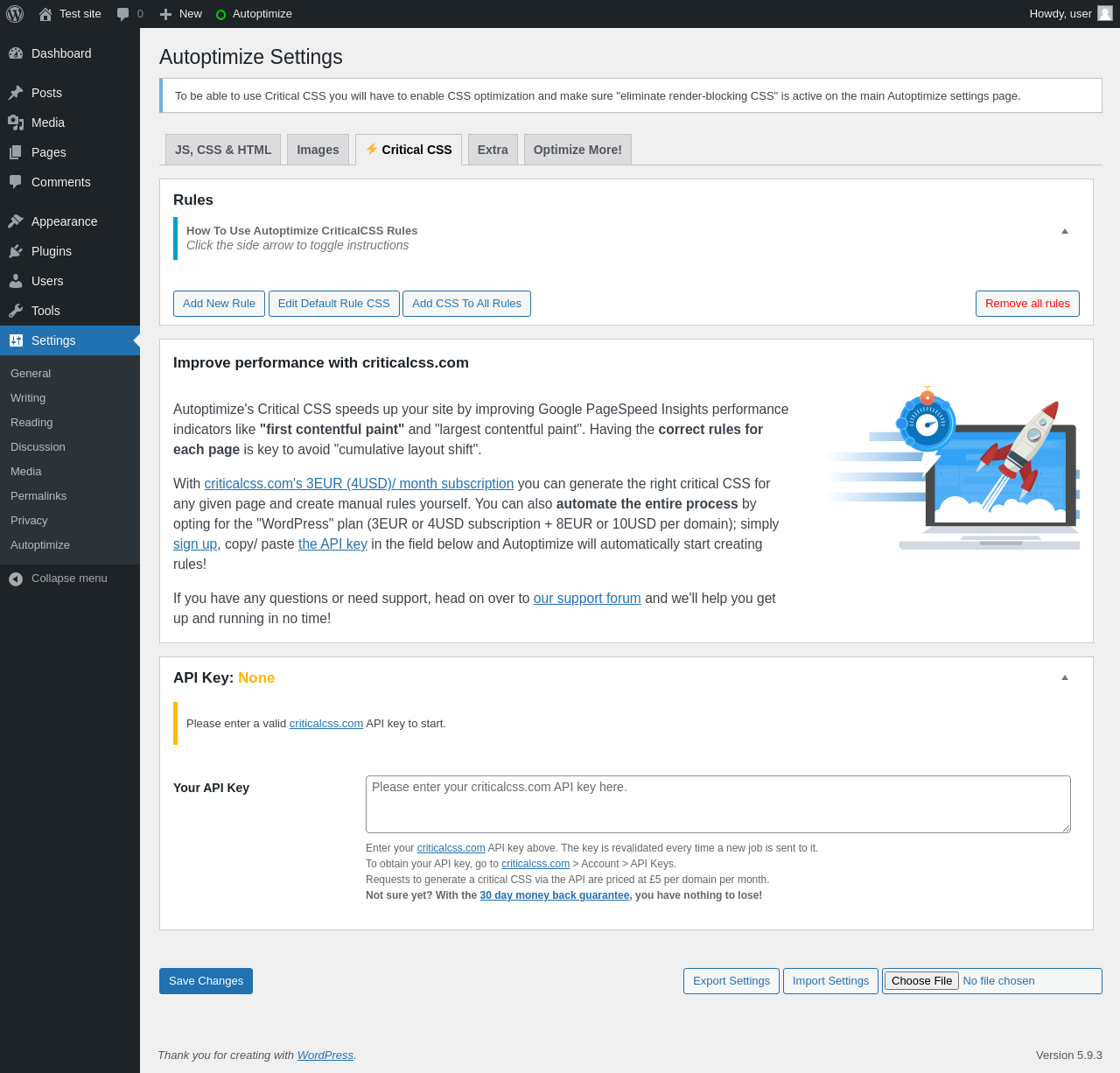
Task: Click the WordPress logo icon
Action: click(15, 14)
